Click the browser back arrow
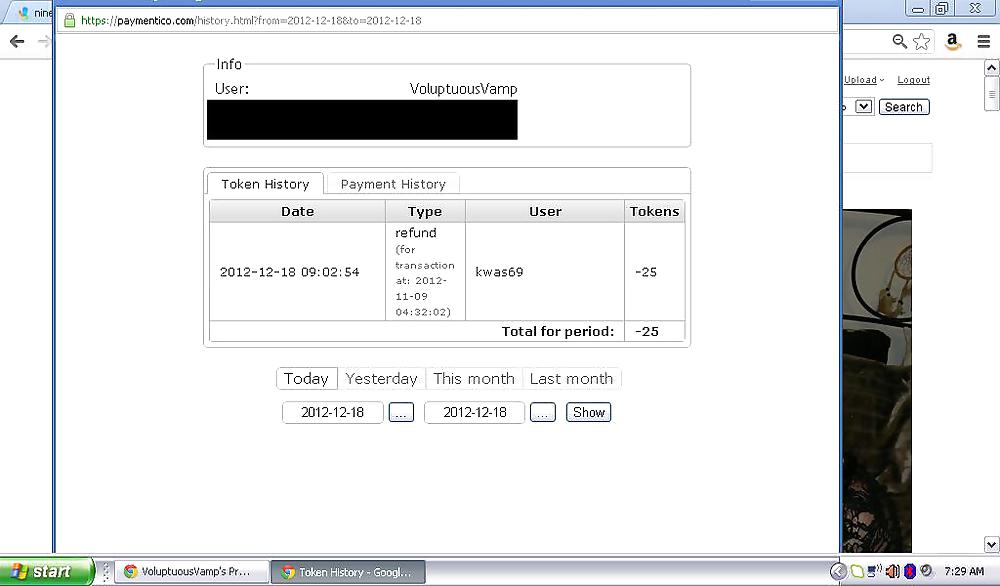The image size is (1000, 586). coord(16,41)
